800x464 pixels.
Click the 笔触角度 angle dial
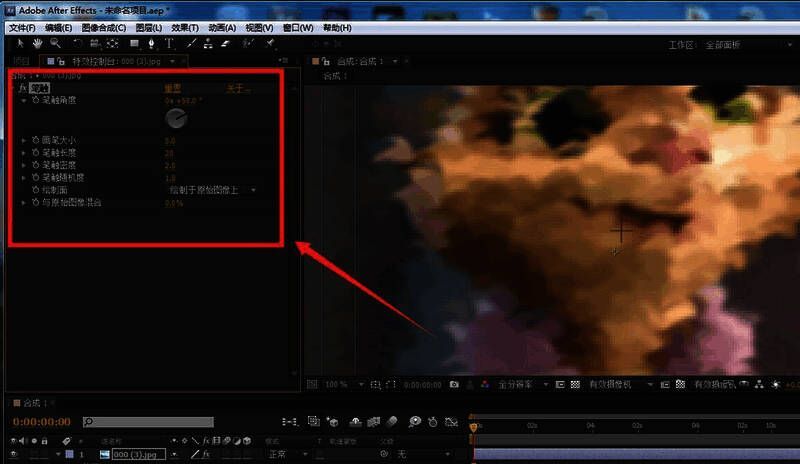tap(176, 119)
